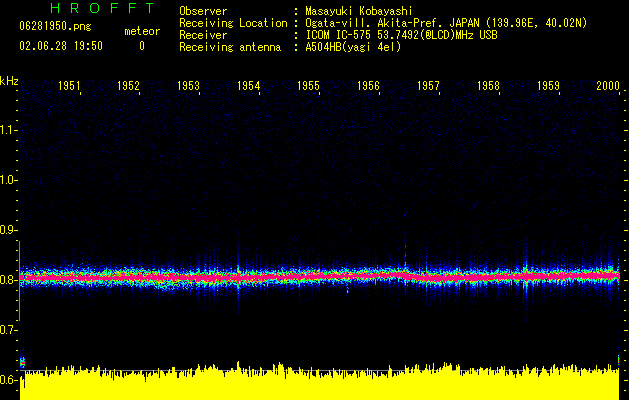
Task: Click the meteor count value 0
Action: (x=142, y=46)
